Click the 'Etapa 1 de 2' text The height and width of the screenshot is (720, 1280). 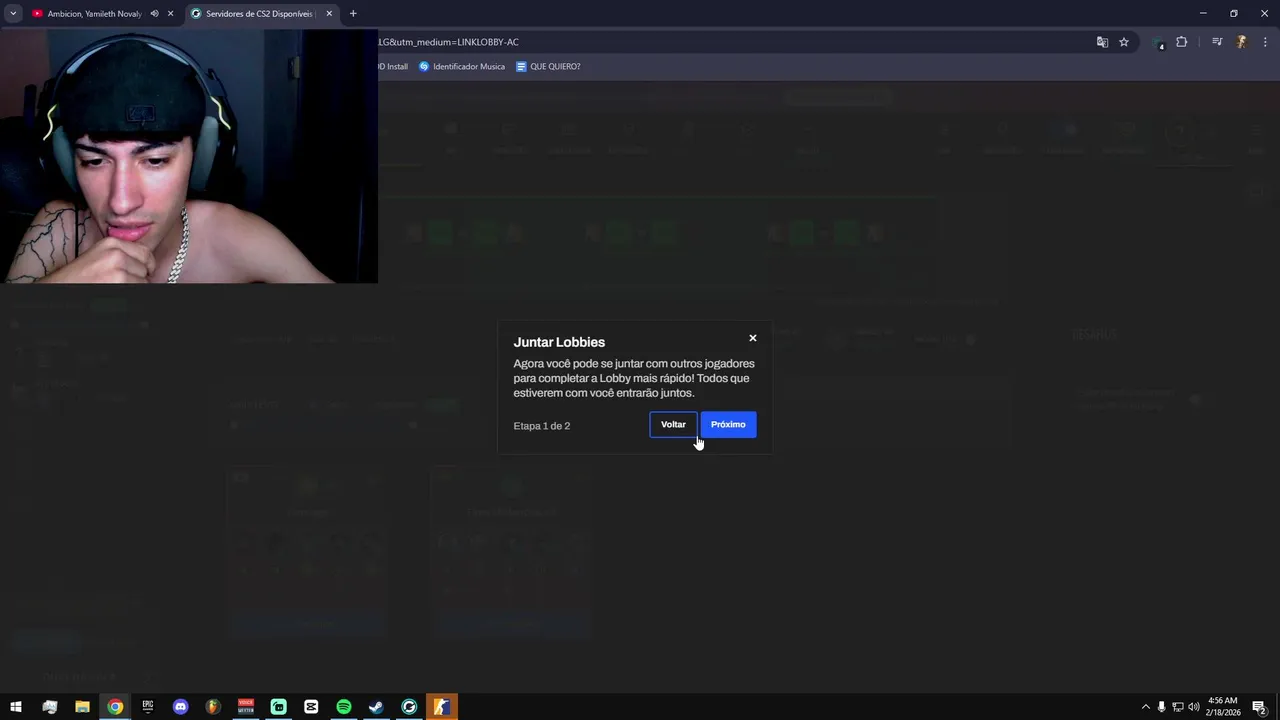542,426
